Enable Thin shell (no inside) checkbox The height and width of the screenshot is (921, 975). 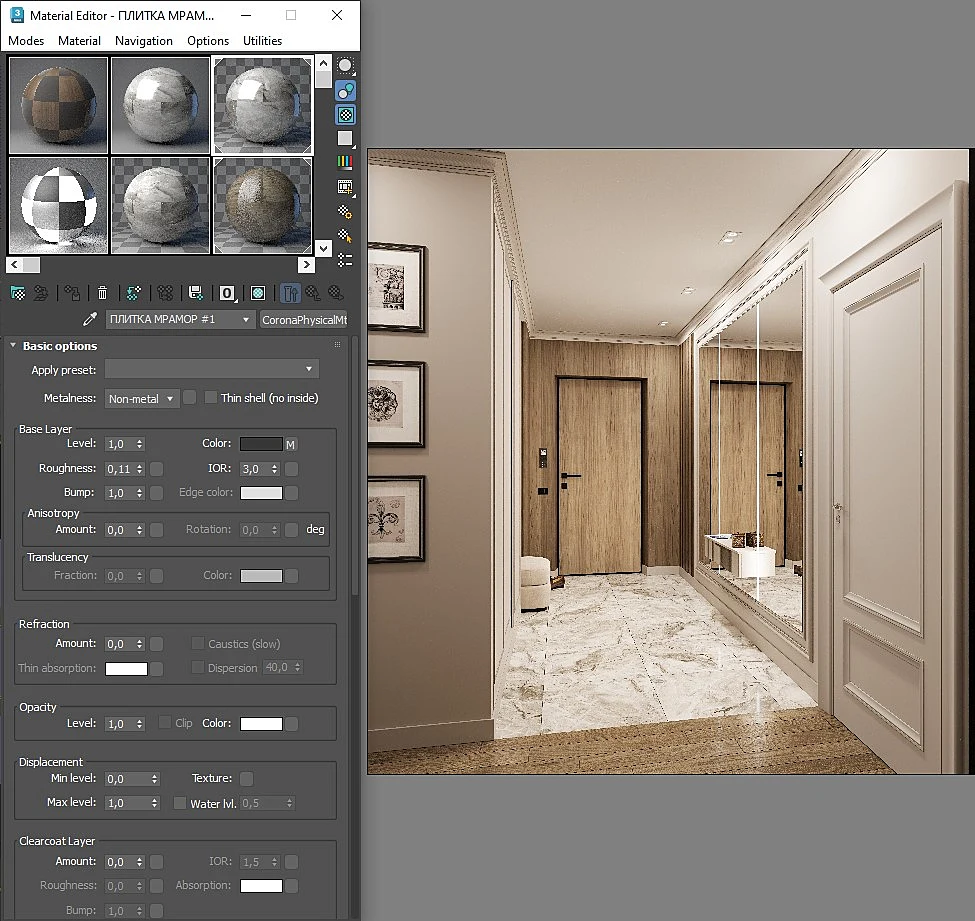tap(211, 397)
